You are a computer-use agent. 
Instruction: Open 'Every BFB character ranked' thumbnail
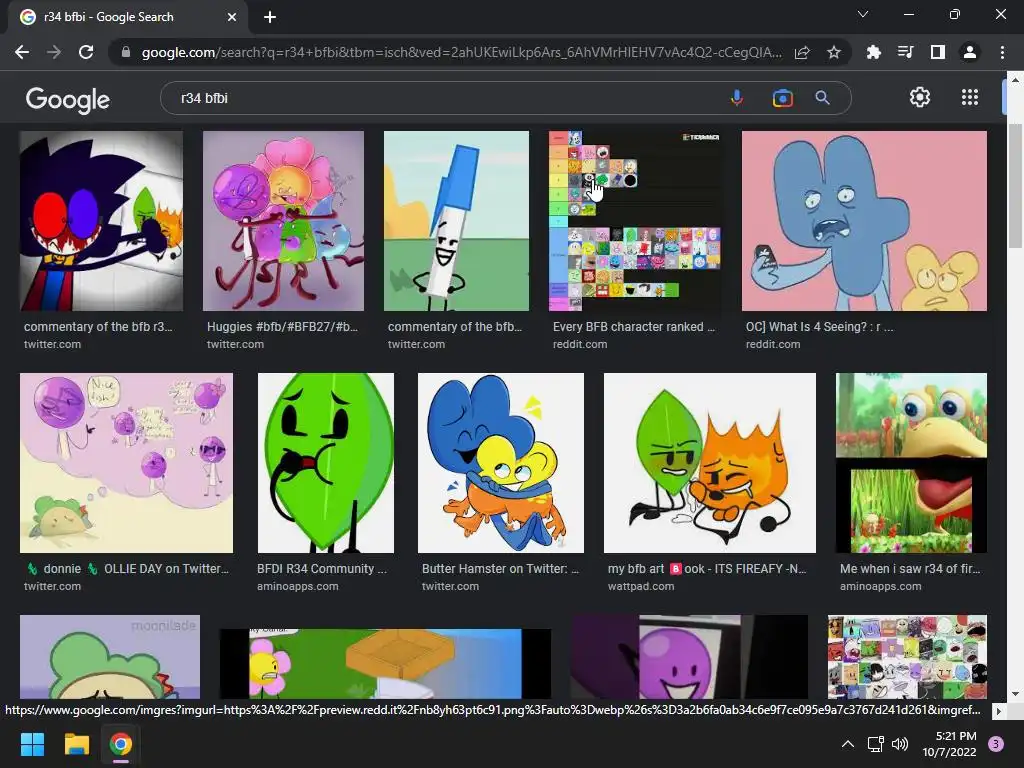(x=635, y=221)
